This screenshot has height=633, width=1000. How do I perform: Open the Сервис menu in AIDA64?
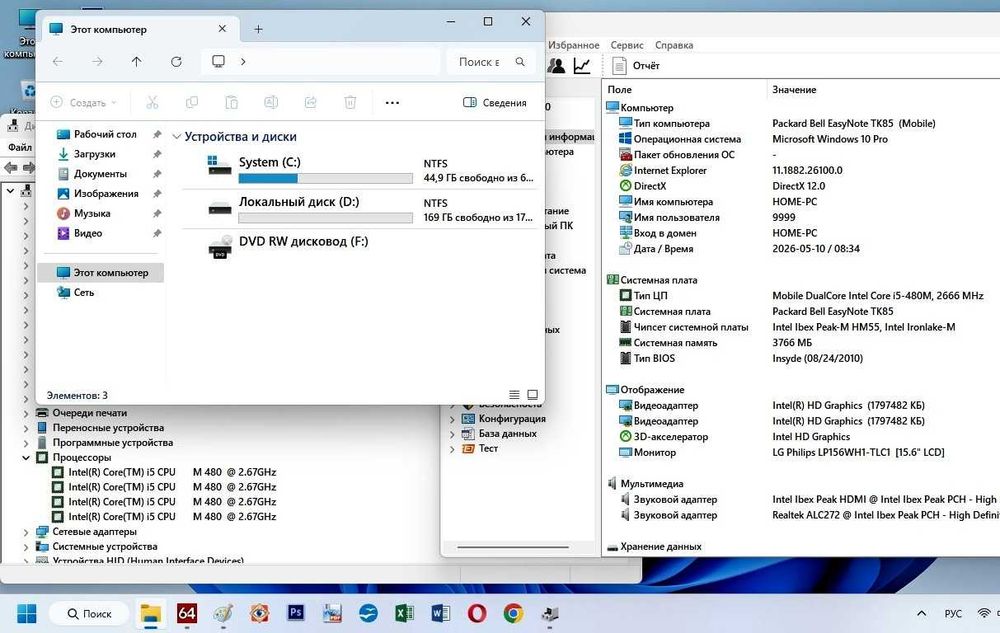(x=627, y=45)
